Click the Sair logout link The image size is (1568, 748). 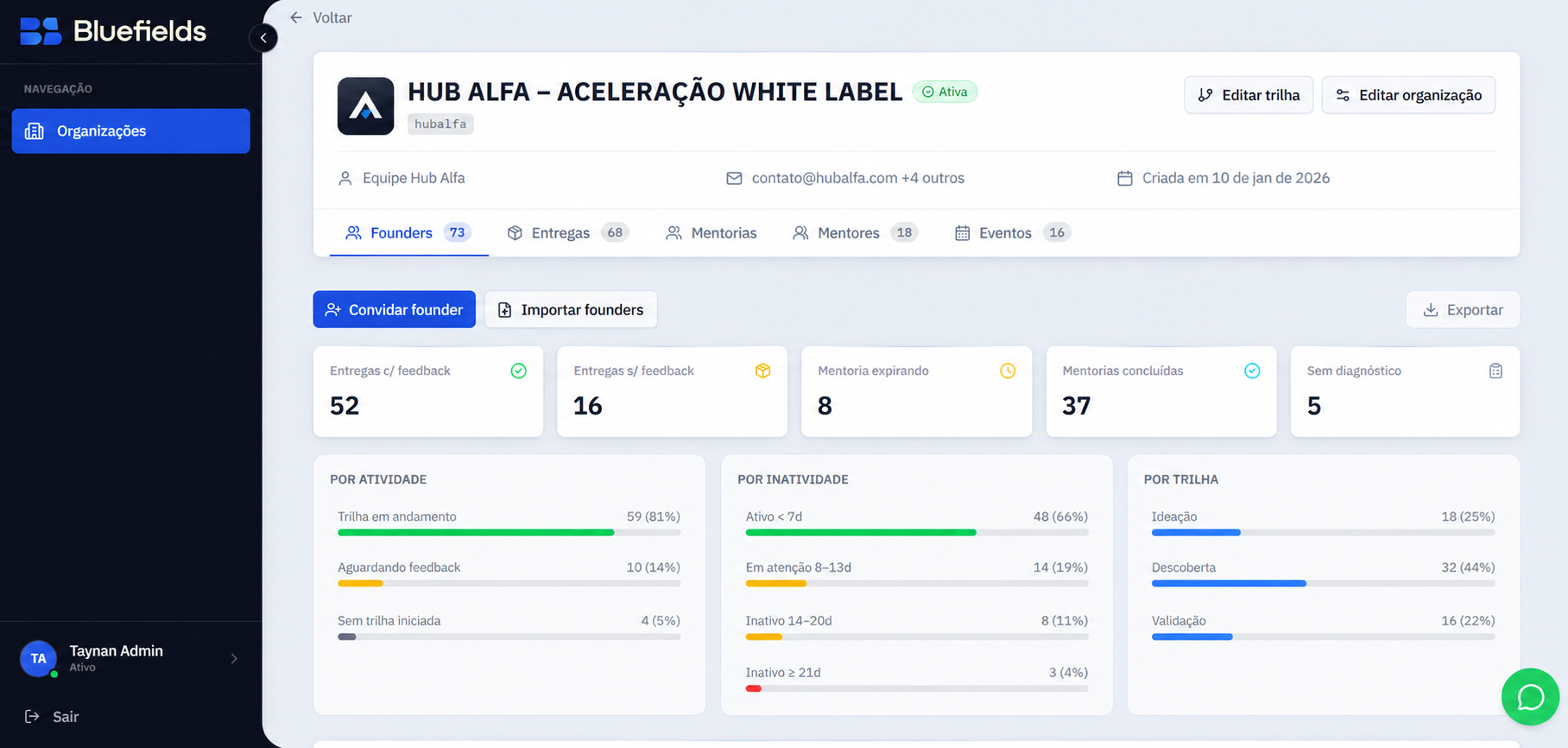[x=52, y=717]
